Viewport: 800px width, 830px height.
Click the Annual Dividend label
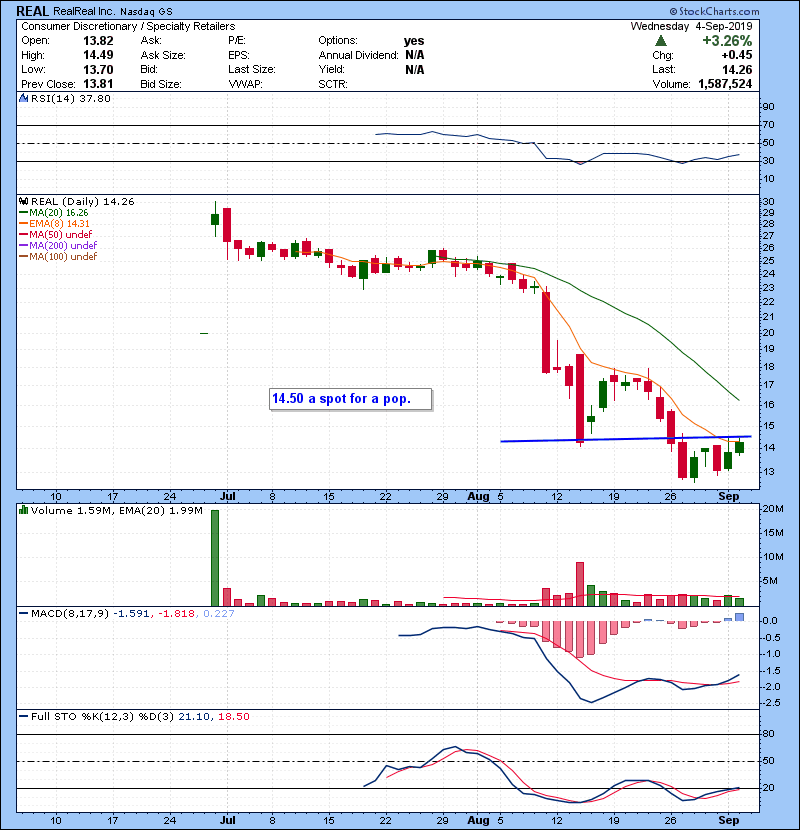(x=358, y=55)
